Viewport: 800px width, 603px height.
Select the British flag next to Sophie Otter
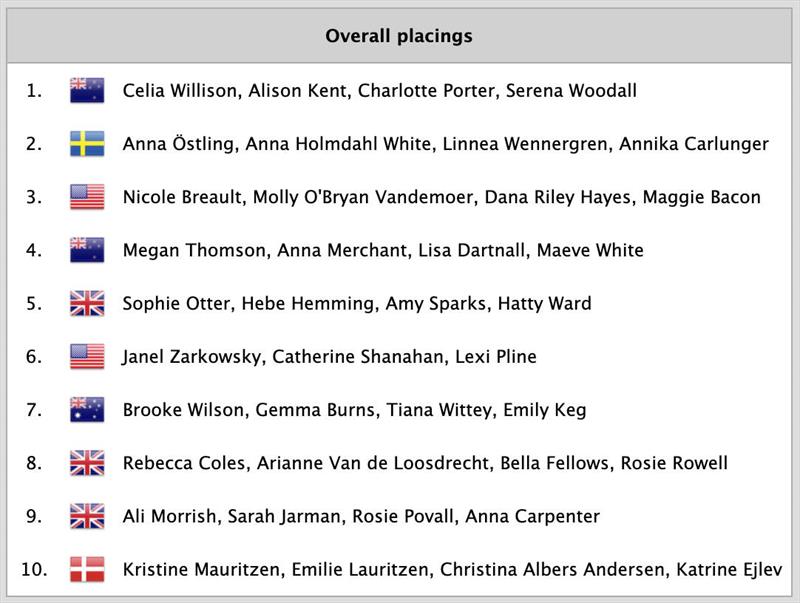point(87,303)
